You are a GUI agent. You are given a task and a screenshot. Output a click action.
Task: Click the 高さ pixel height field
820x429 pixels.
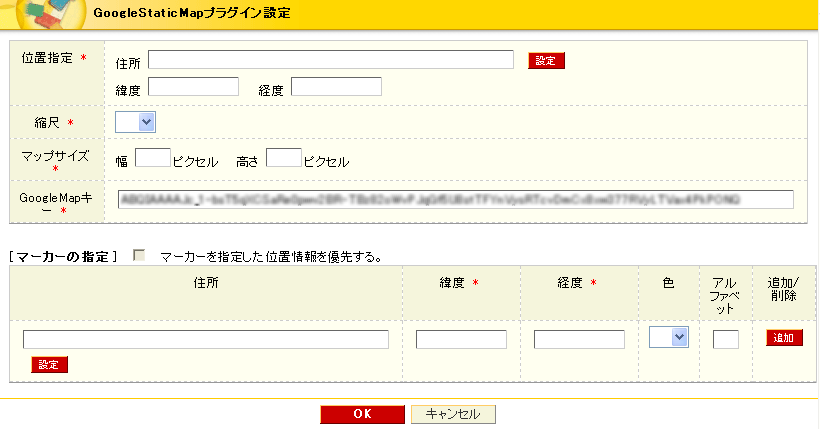[283, 157]
